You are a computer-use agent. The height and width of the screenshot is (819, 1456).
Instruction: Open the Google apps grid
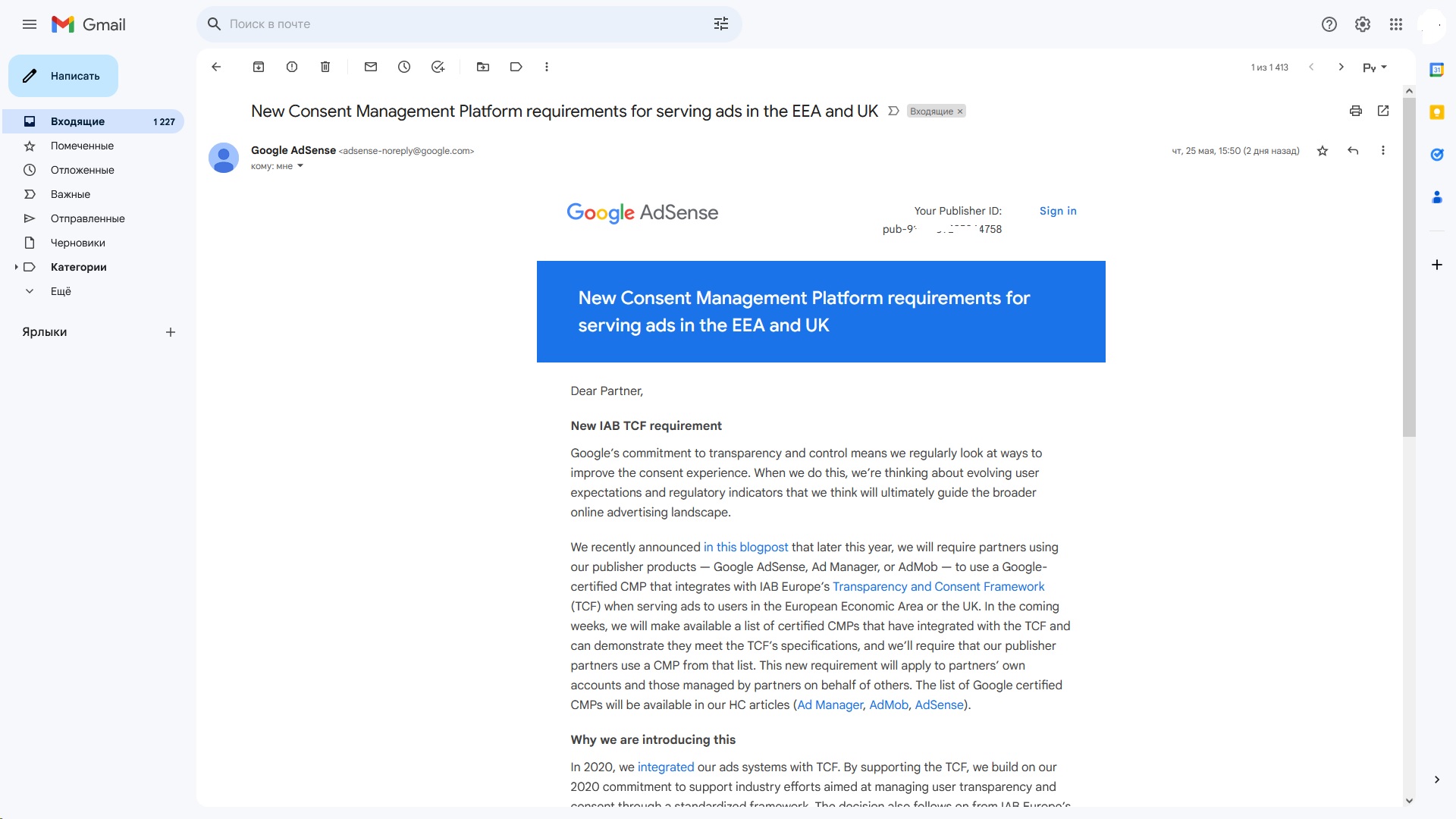(1396, 24)
